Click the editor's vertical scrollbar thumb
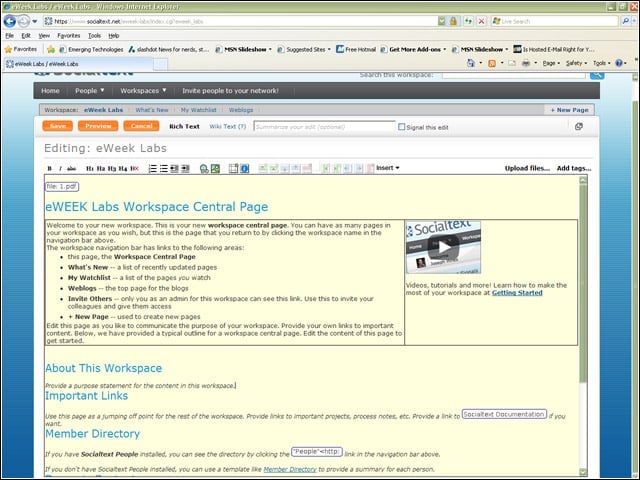 tap(583, 284)
